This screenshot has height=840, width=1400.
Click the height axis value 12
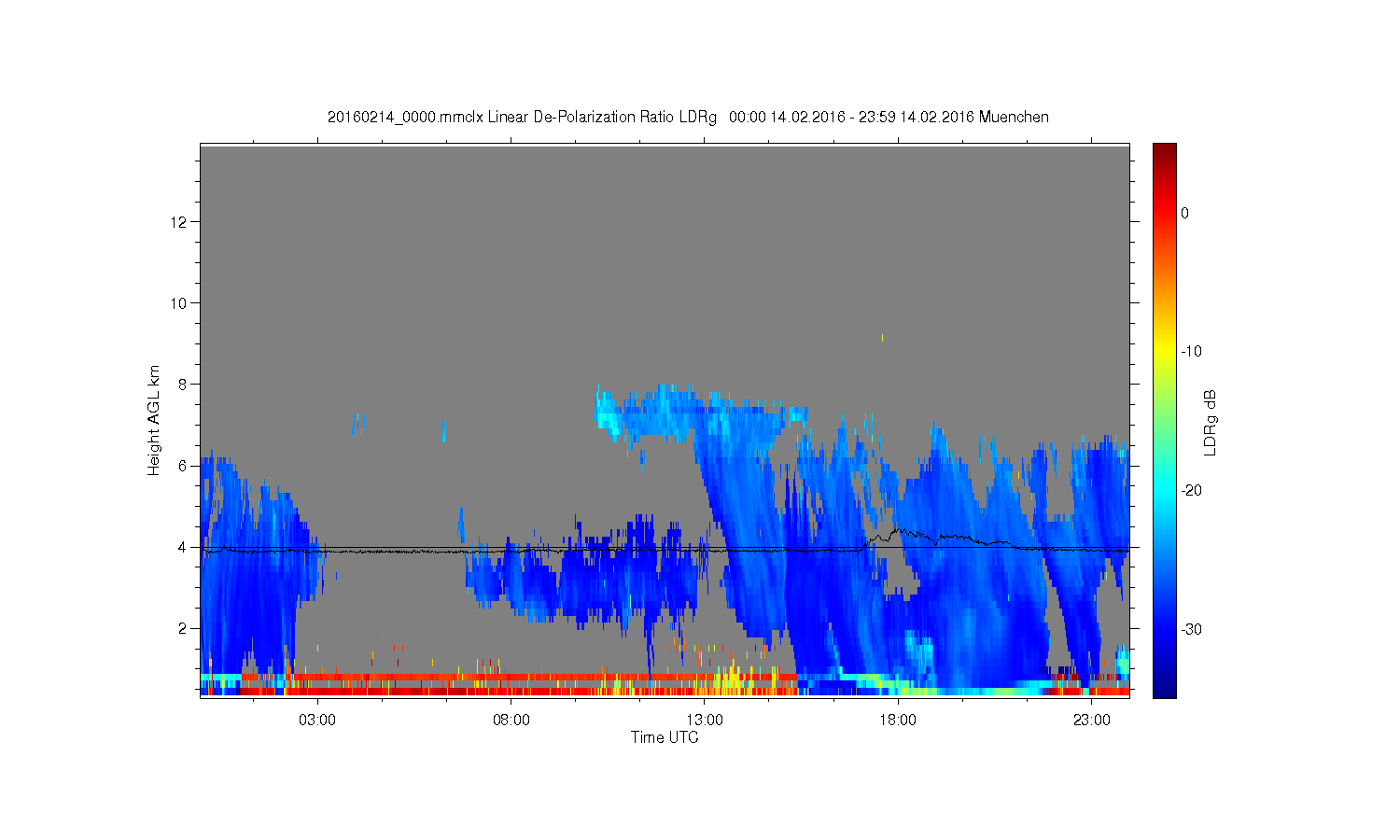pos(180,222)
